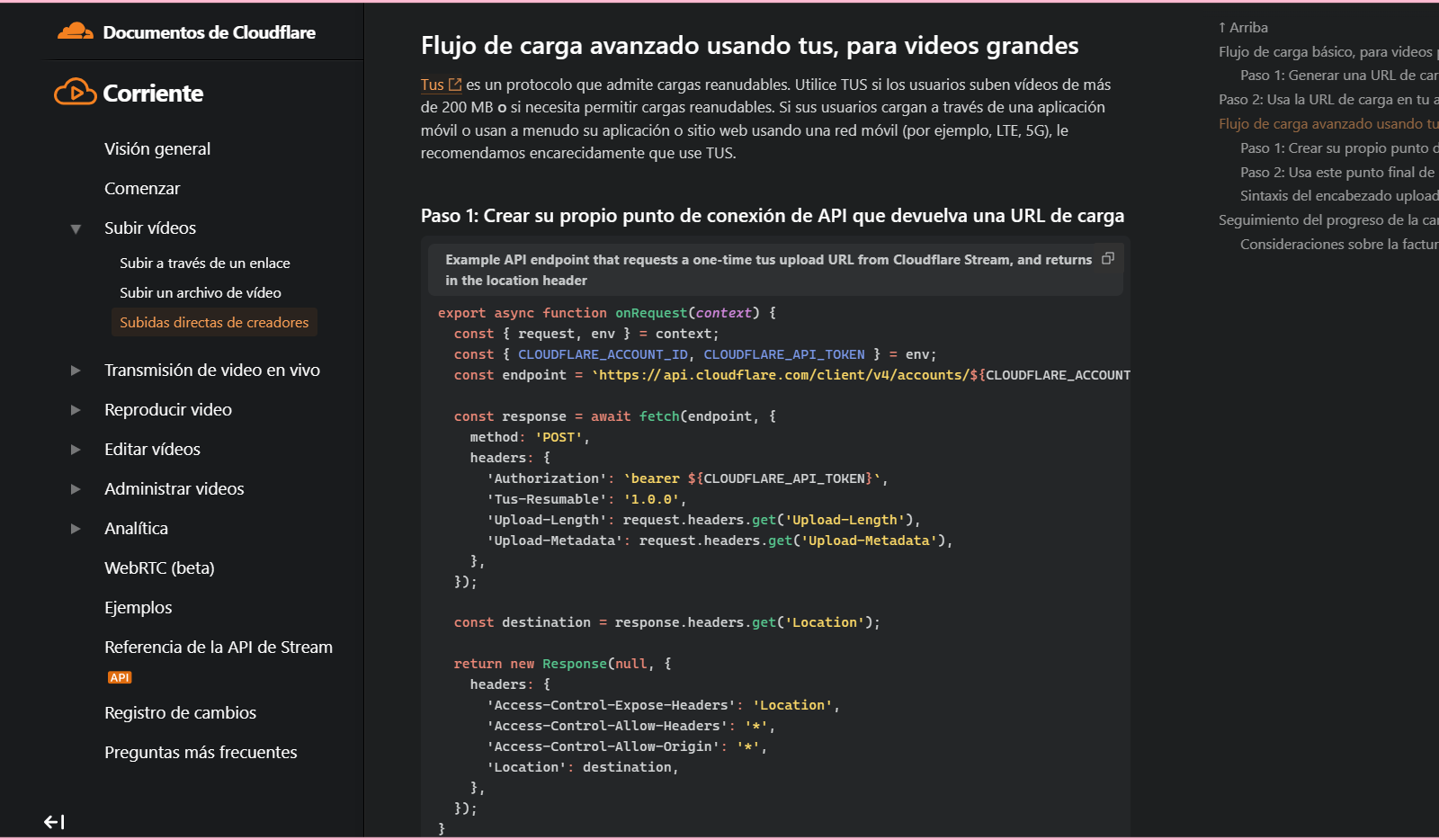
Task: Open the Ejemplos sidebar page
Action: (138, 607)
